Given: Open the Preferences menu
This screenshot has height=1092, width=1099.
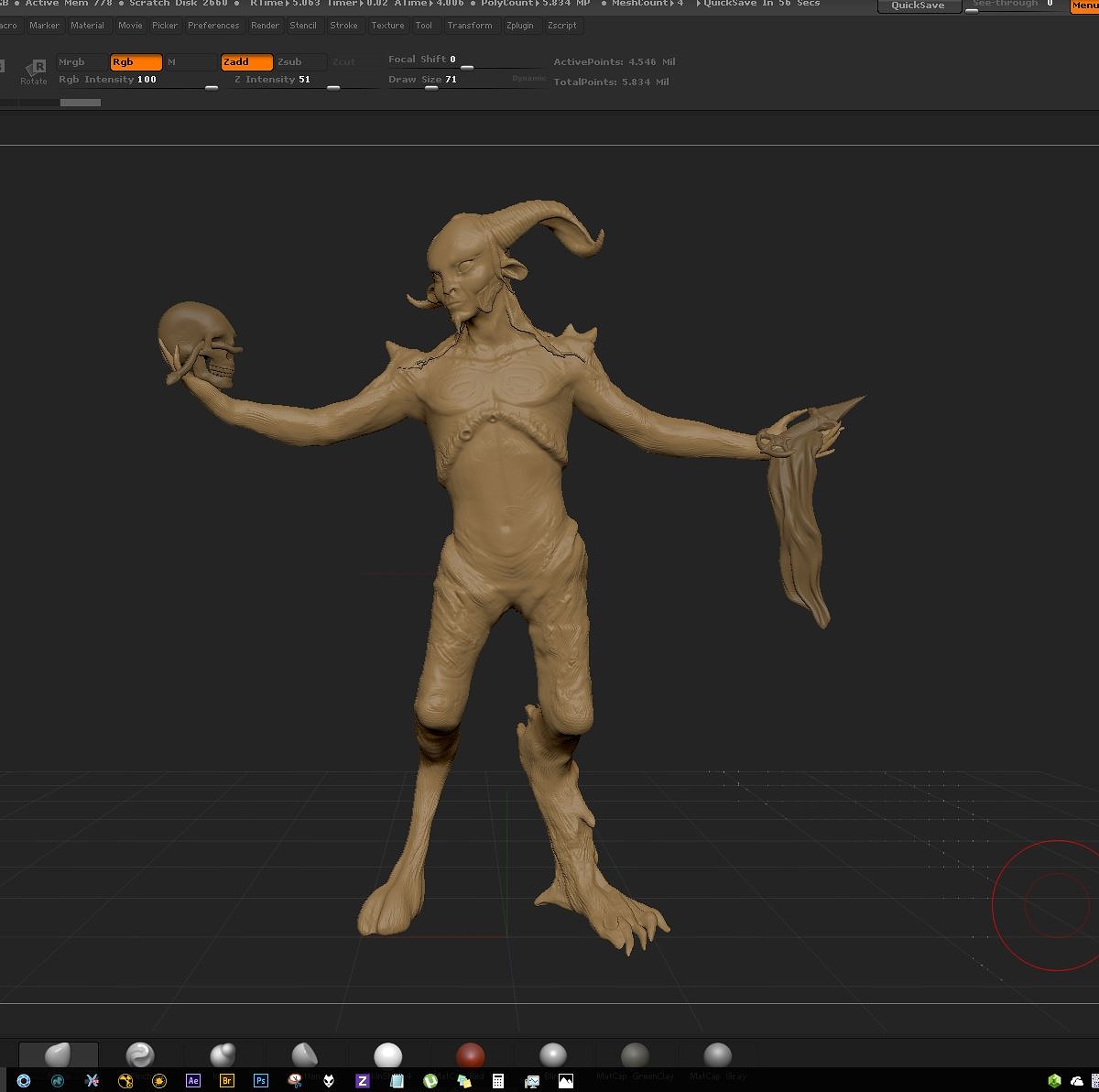Looking at the screenshot, I should point(213,26).
